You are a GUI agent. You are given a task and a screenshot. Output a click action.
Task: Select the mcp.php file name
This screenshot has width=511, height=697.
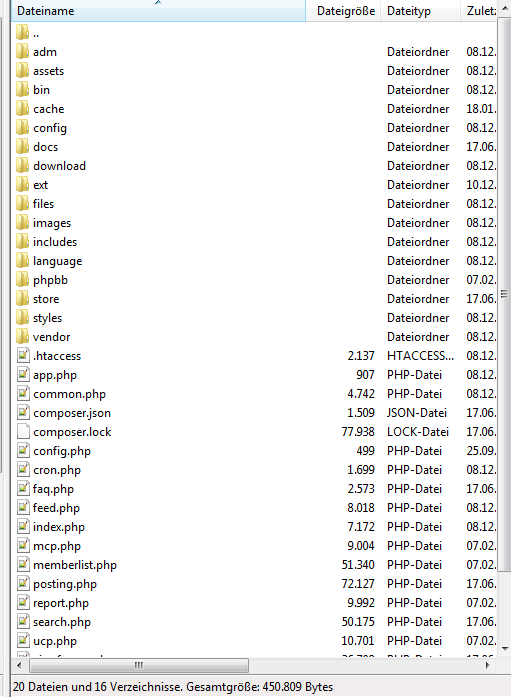tap(57, 546)
